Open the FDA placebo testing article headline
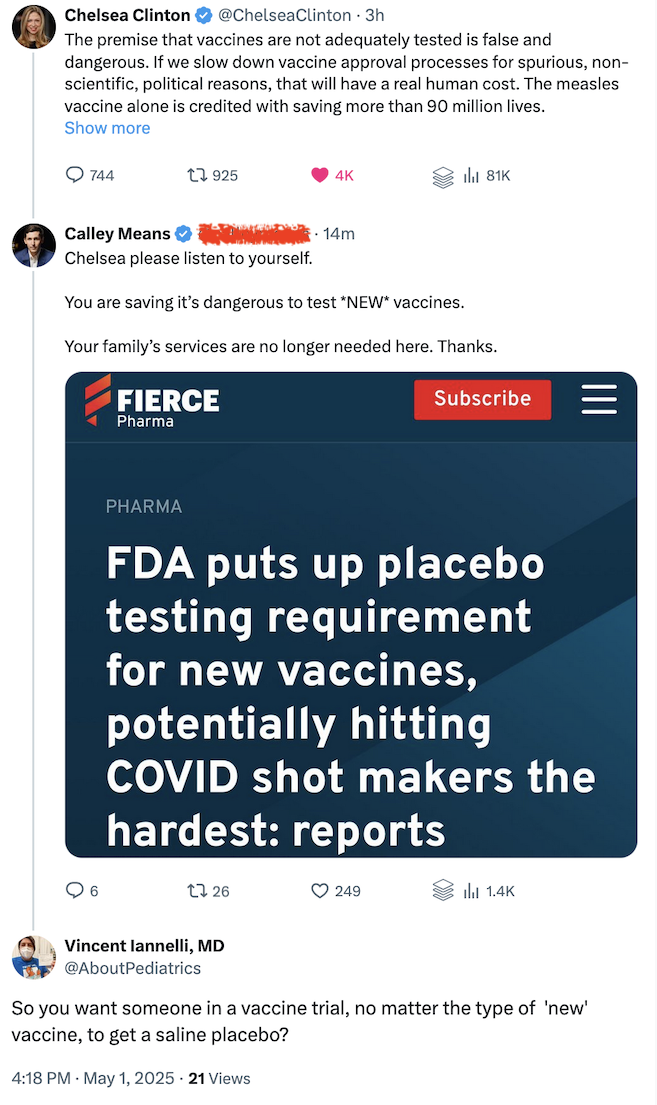This screenshot has width=657, height=1105. point(351,697)
